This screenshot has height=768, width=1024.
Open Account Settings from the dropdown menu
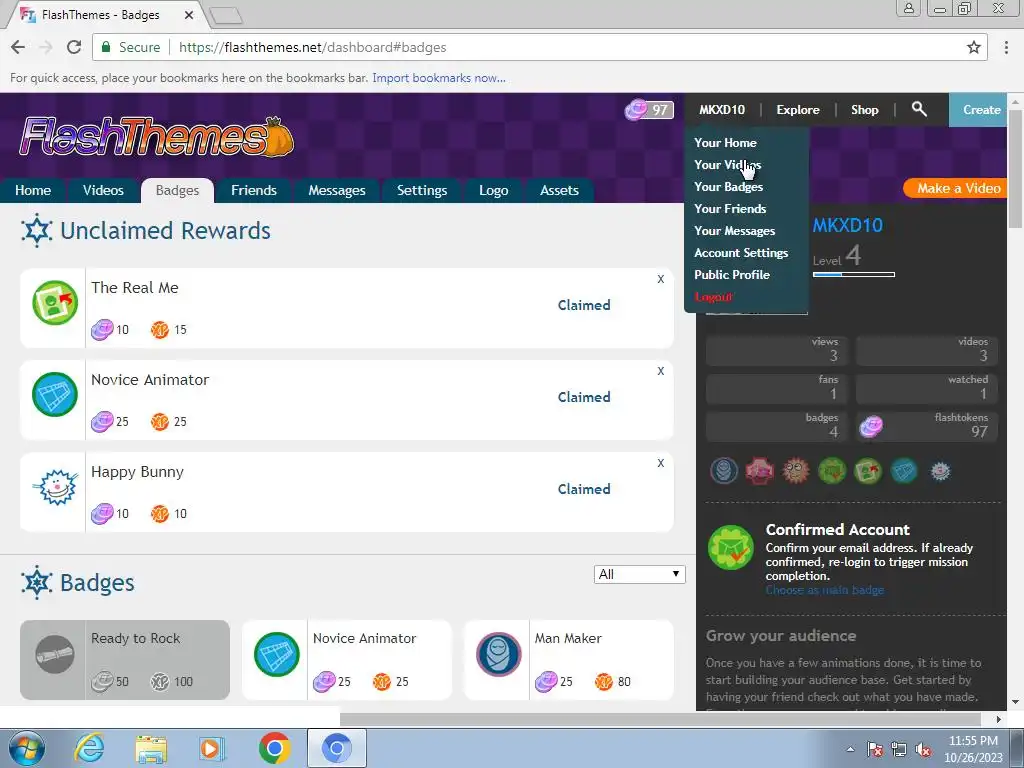(741, 253)
